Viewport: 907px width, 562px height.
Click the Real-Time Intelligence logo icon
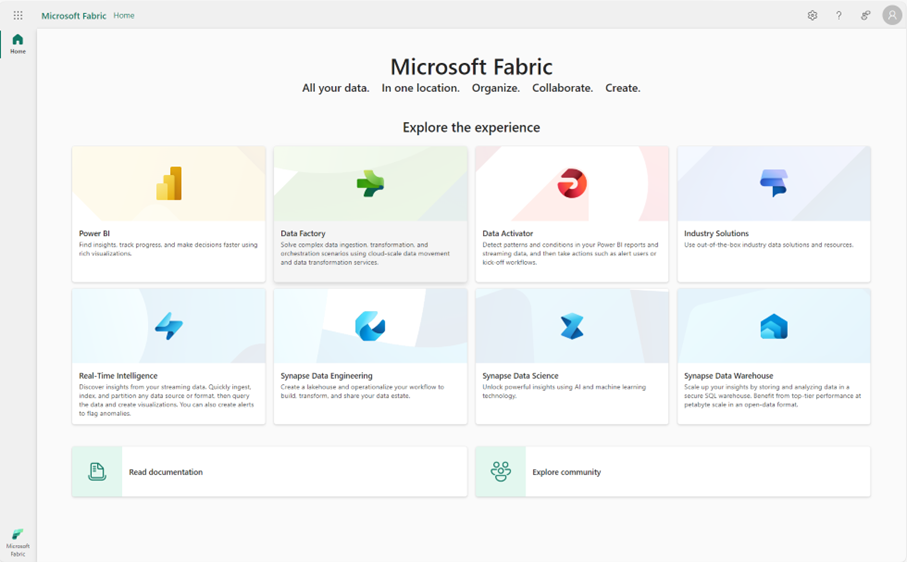pos(169,326)
